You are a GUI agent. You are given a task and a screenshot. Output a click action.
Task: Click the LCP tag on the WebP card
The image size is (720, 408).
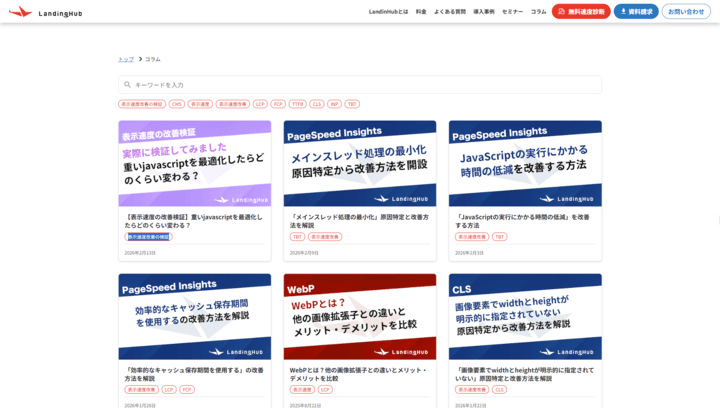coord(325,390)
